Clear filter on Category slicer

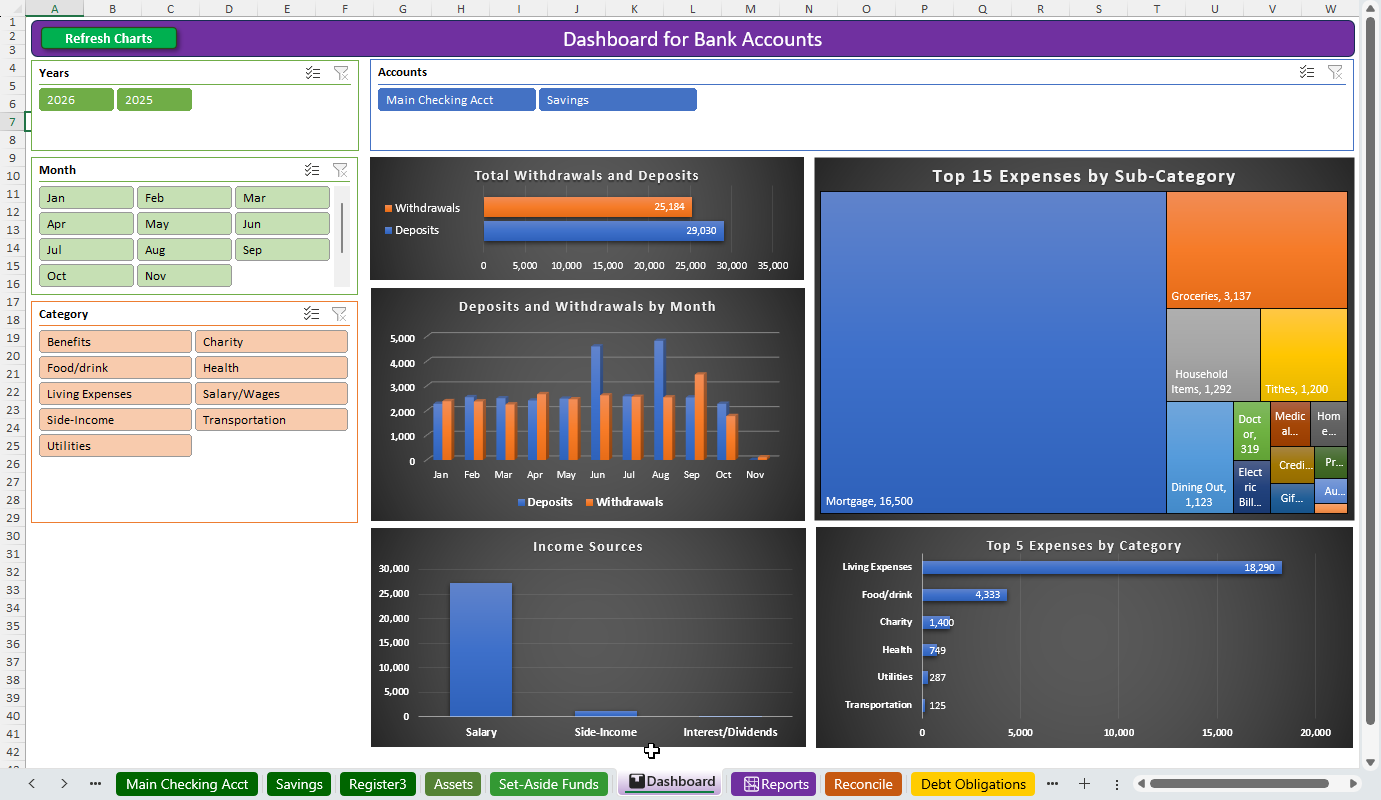click(341, 314)
